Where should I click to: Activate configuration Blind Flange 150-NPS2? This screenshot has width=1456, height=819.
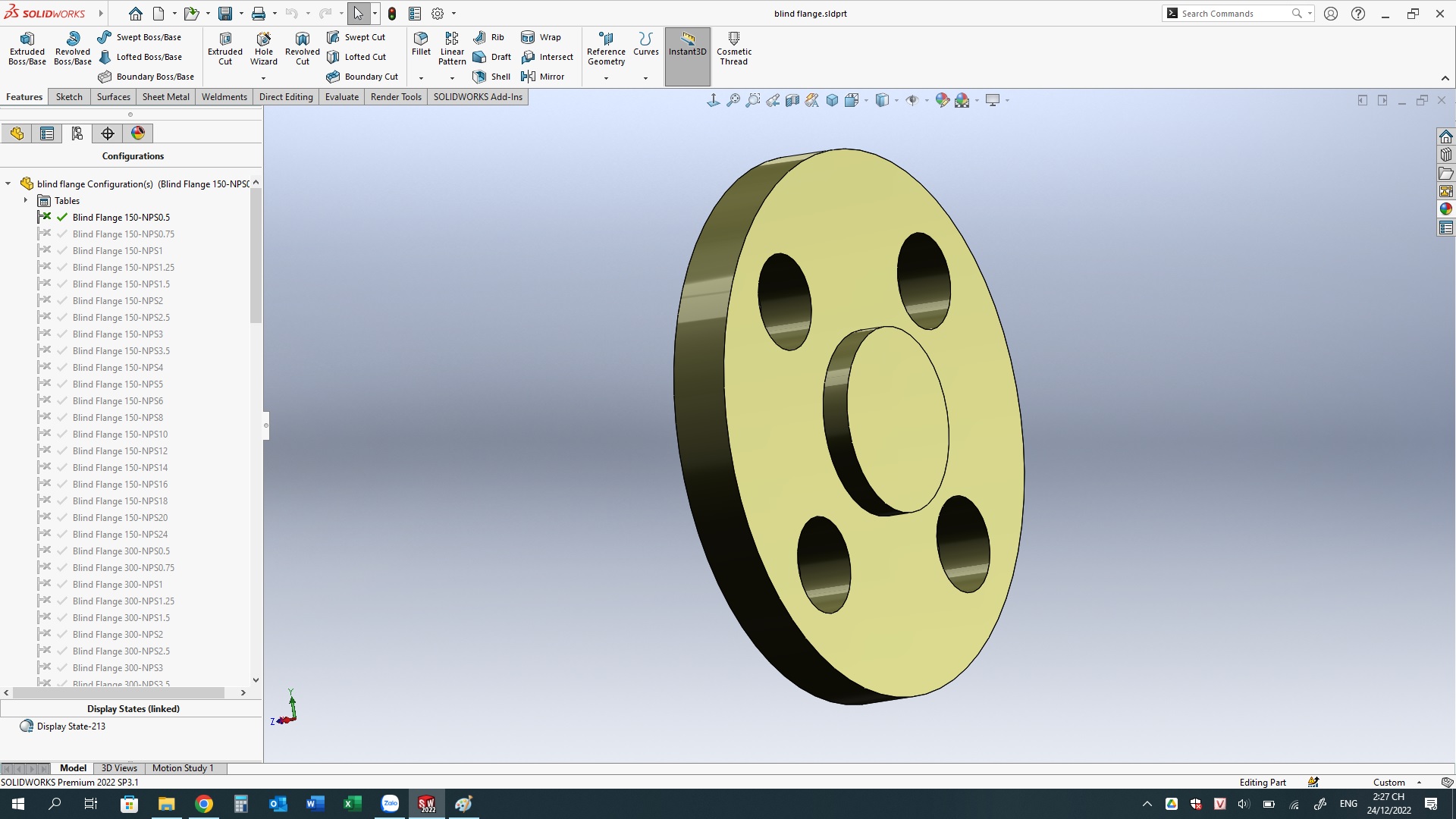click(118, 301)
